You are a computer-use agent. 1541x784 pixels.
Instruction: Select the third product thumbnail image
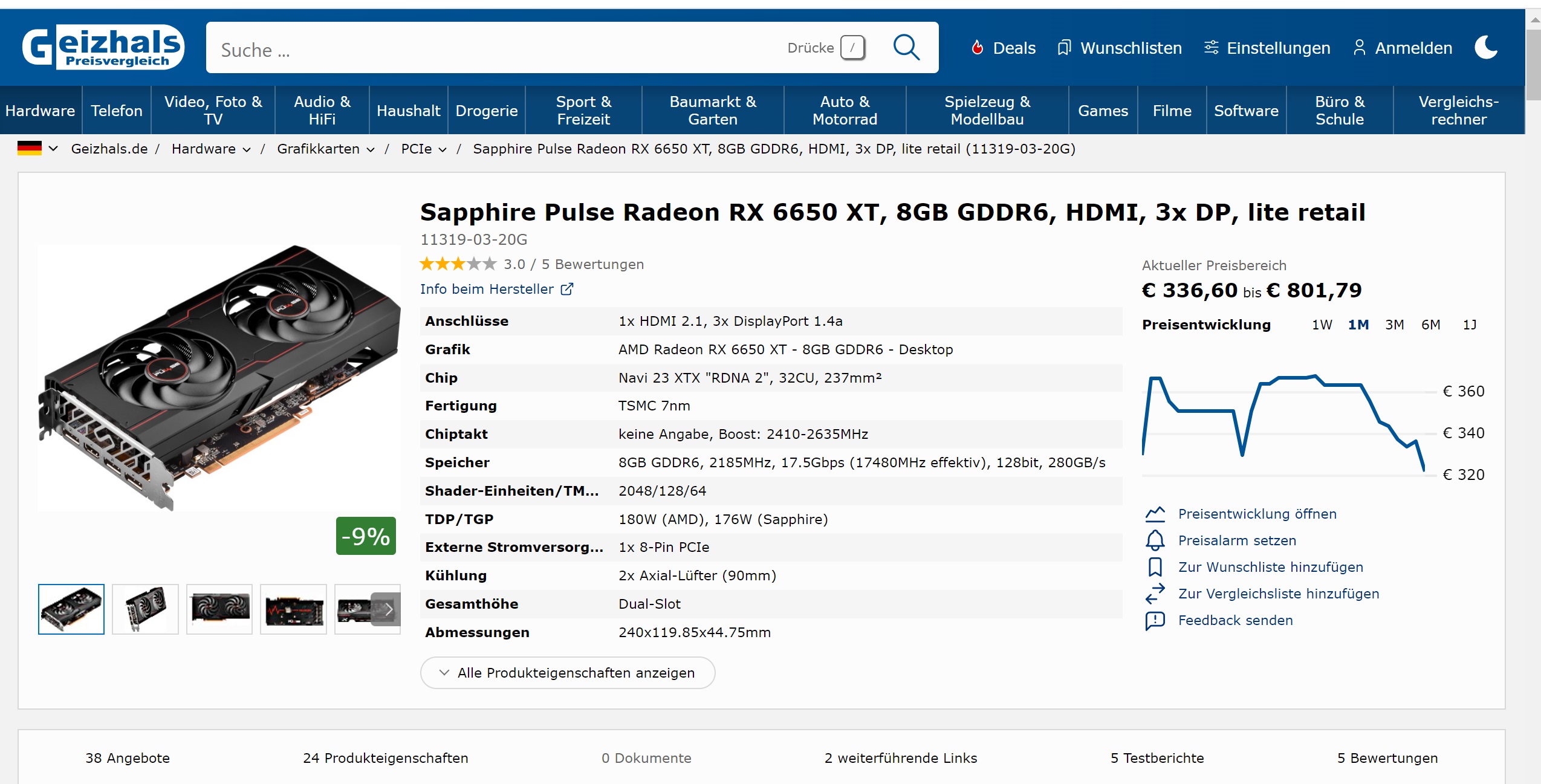click(219, 609)
